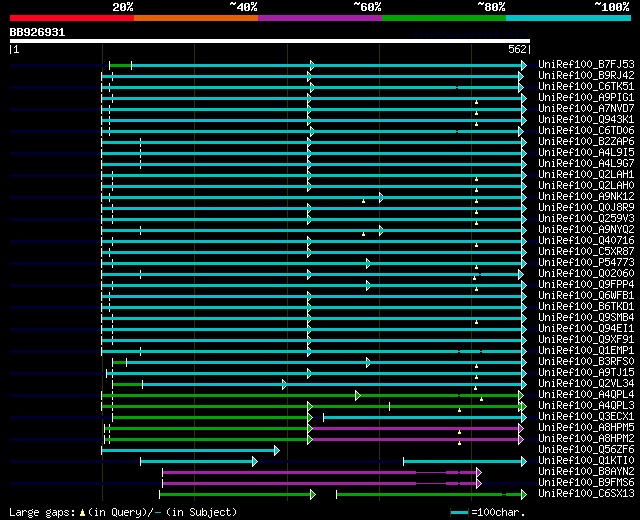Image resolution: width=640 pixels, height=520 pixels.
Task: Select the BB926931 query name
Action: [37, 32]
